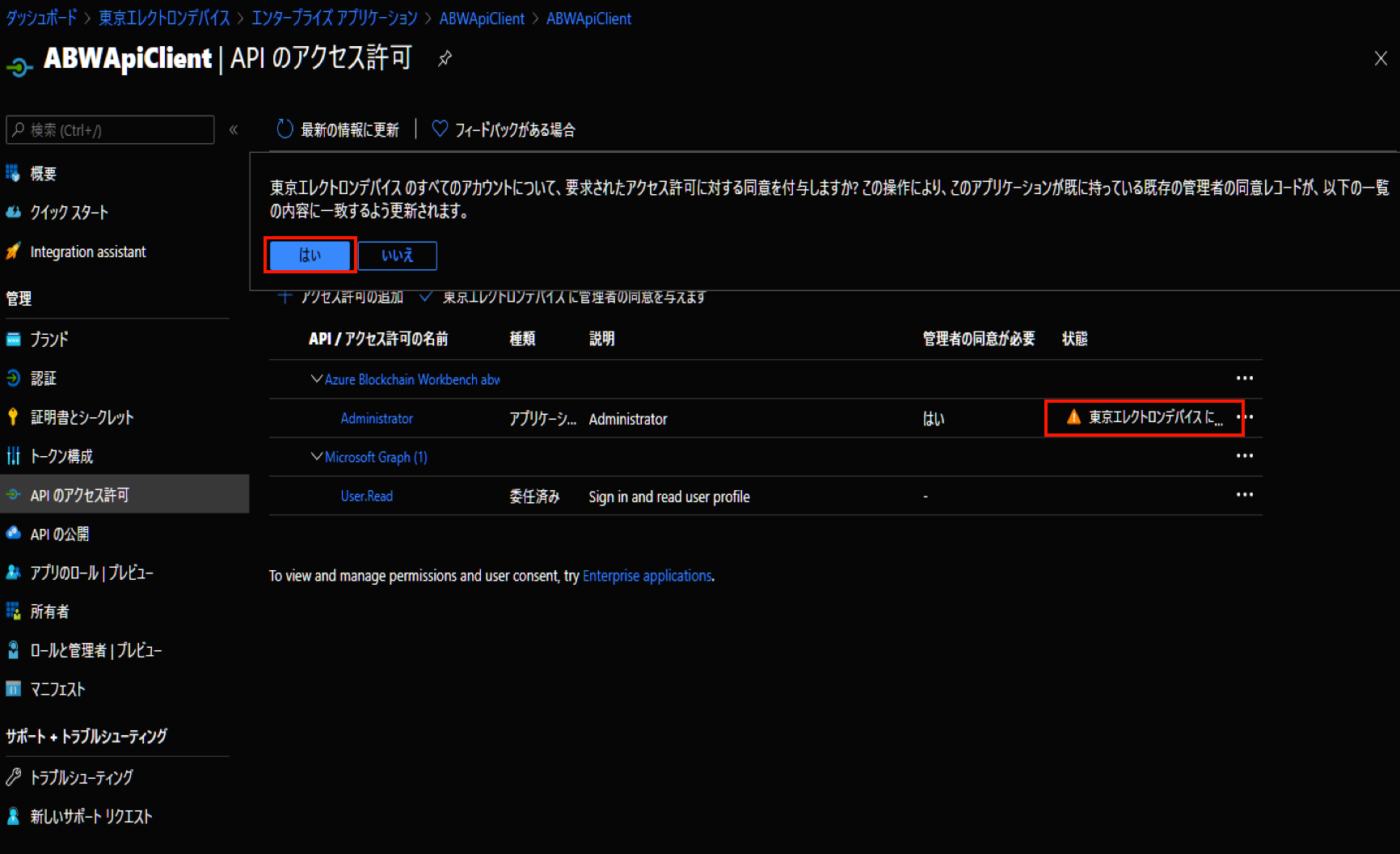Click the ロールと管理者 | プレビュー icon
Screen dimensions: 1400x854
click(x=13, y=650)
